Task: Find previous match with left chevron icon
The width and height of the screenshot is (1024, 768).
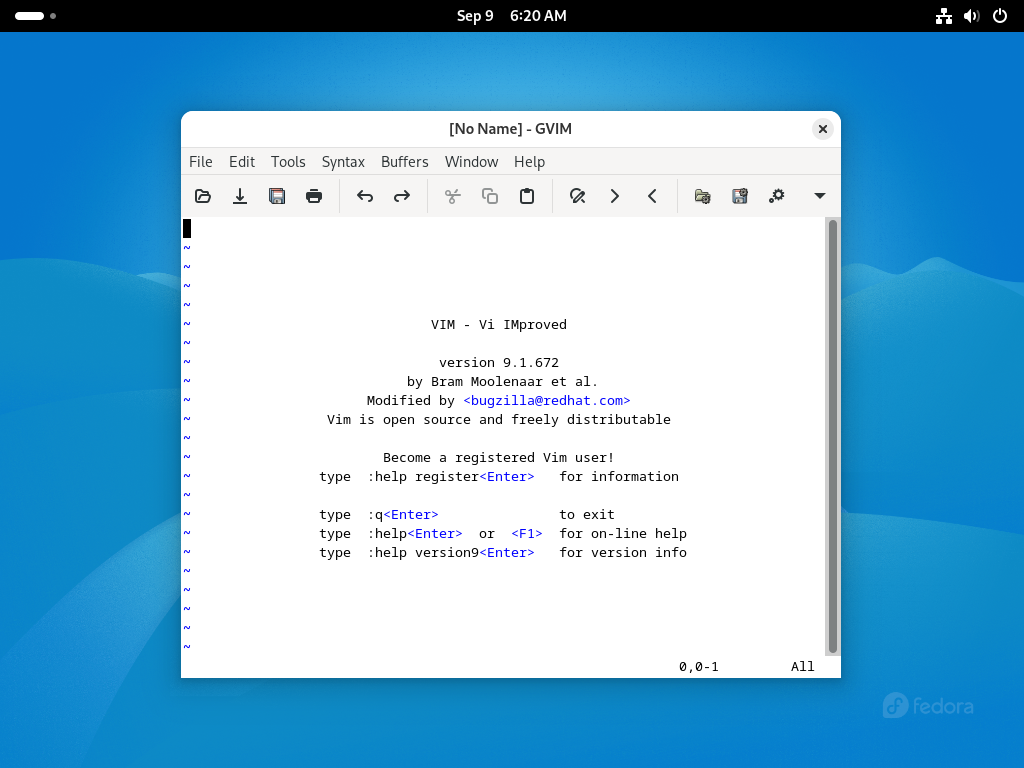Action: click(652, 196)
